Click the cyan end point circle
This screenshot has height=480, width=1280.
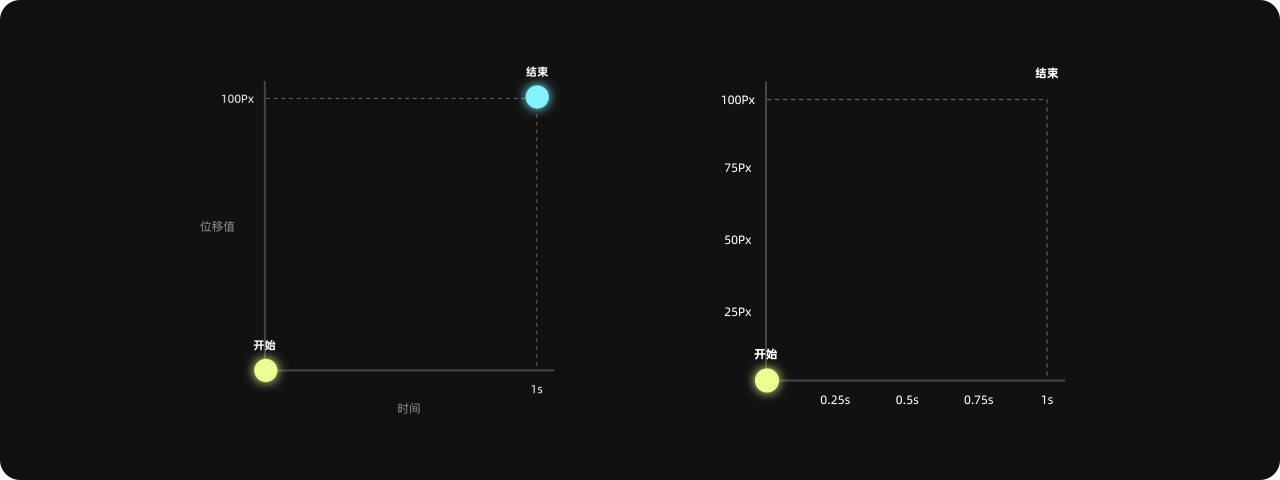pos(537,97)
